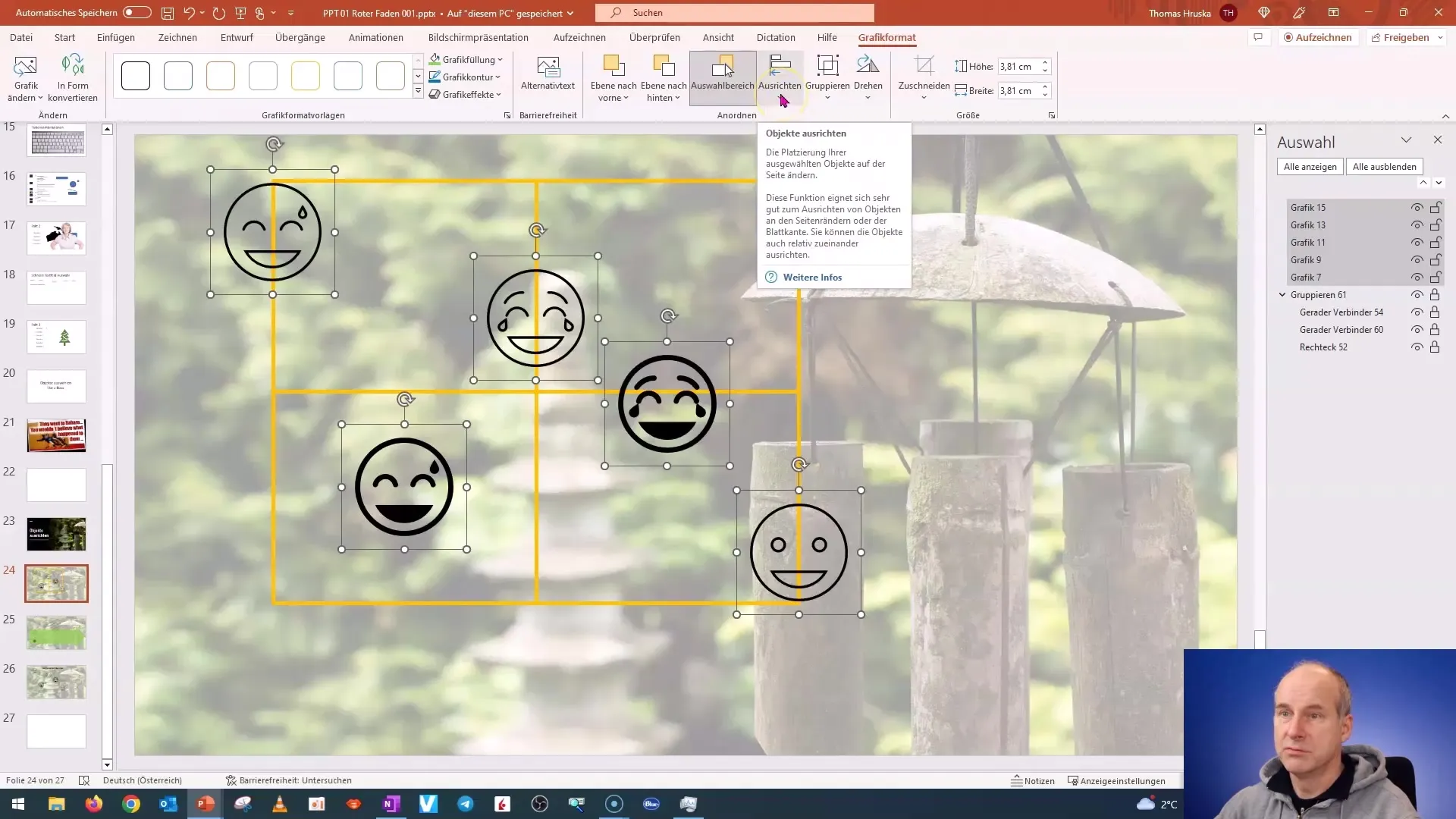Click Alle anzeigen button
Viewport: 1456px width, 819px height.
[1310, 167]
